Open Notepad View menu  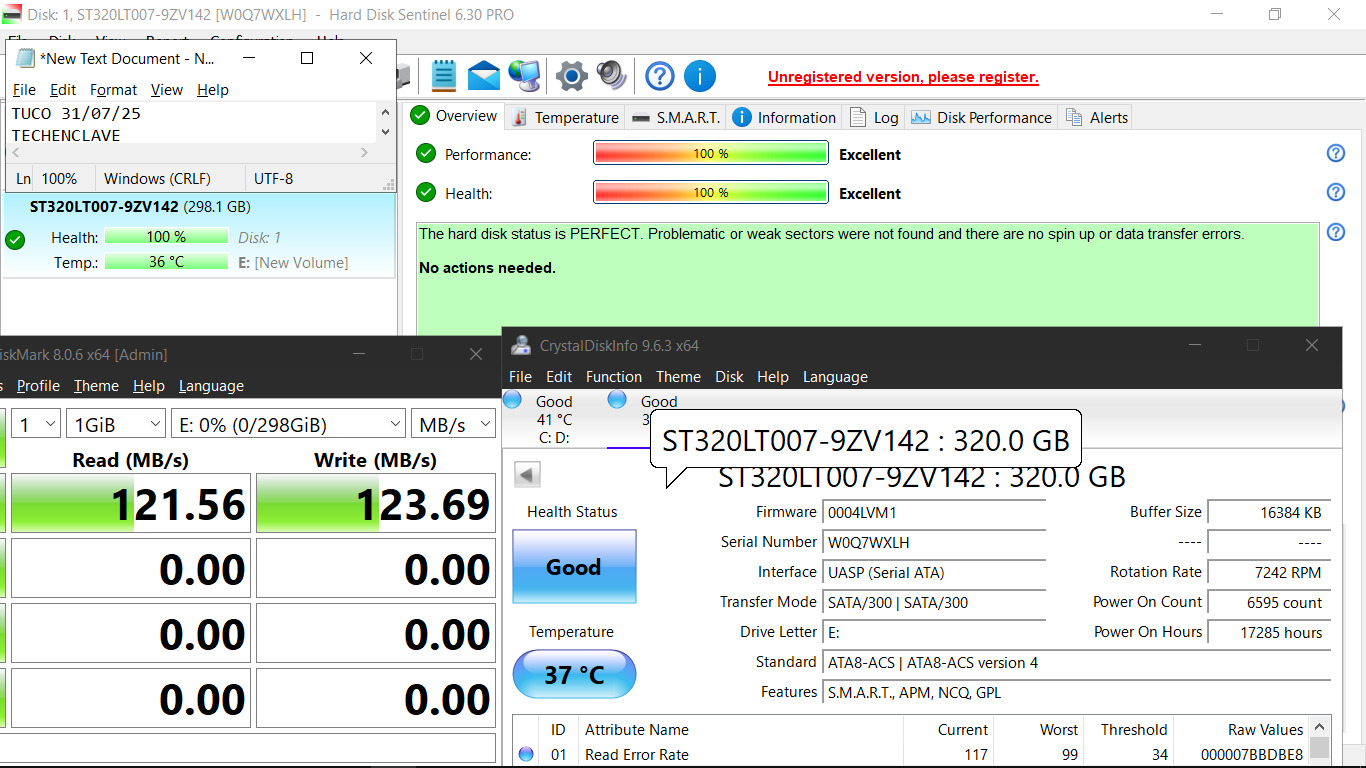(x=166, y=89)
